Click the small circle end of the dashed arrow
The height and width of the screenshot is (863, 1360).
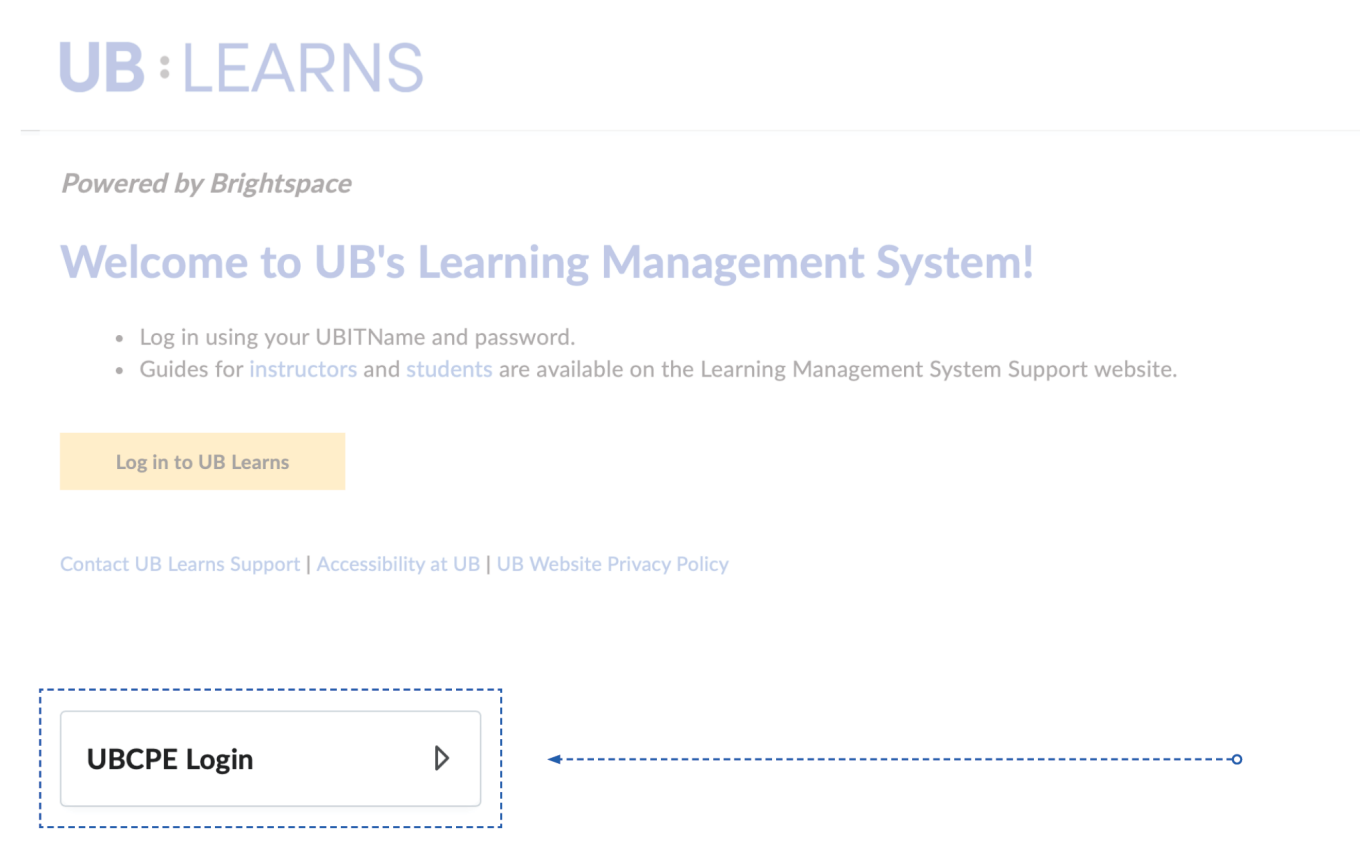click(x=1237, y=760)
